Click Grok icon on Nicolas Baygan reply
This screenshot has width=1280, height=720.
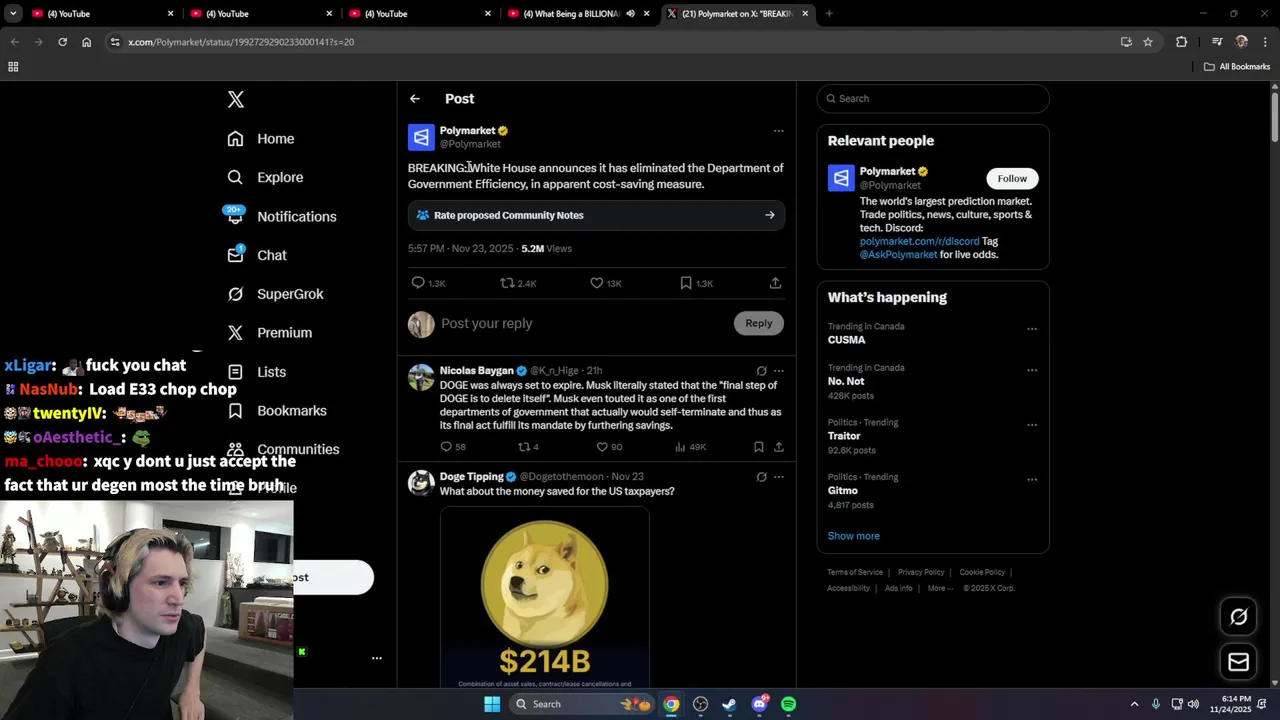point(762,371)
